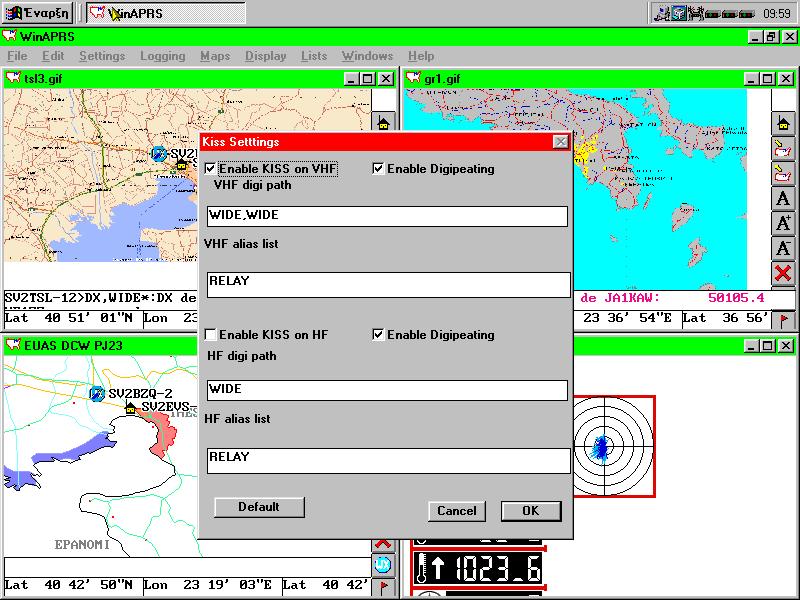Open the Lists menu
The height and width of the screenshot is (600, 800).
coord(314,56)
